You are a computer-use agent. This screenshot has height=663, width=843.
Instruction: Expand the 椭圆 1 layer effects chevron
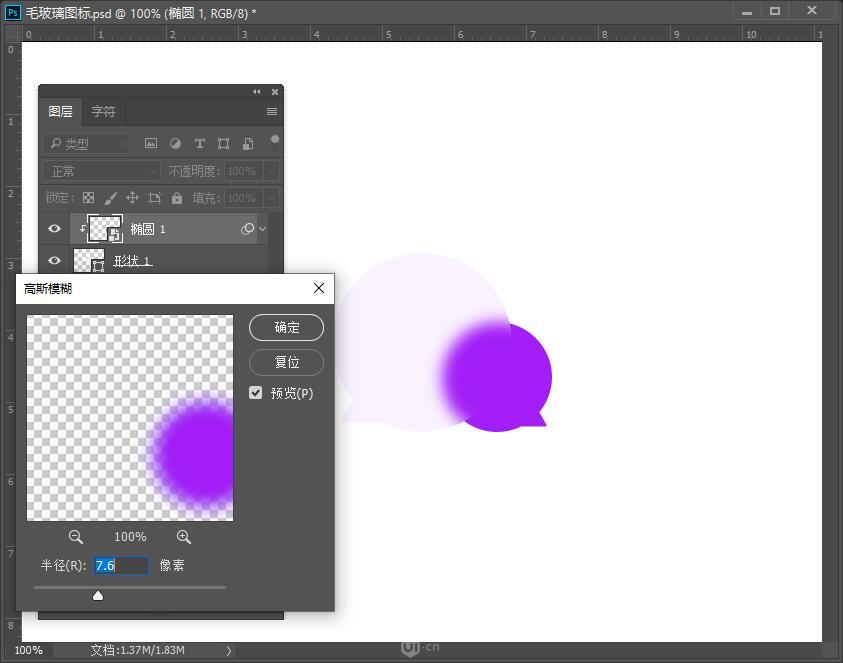click(262, 228)
